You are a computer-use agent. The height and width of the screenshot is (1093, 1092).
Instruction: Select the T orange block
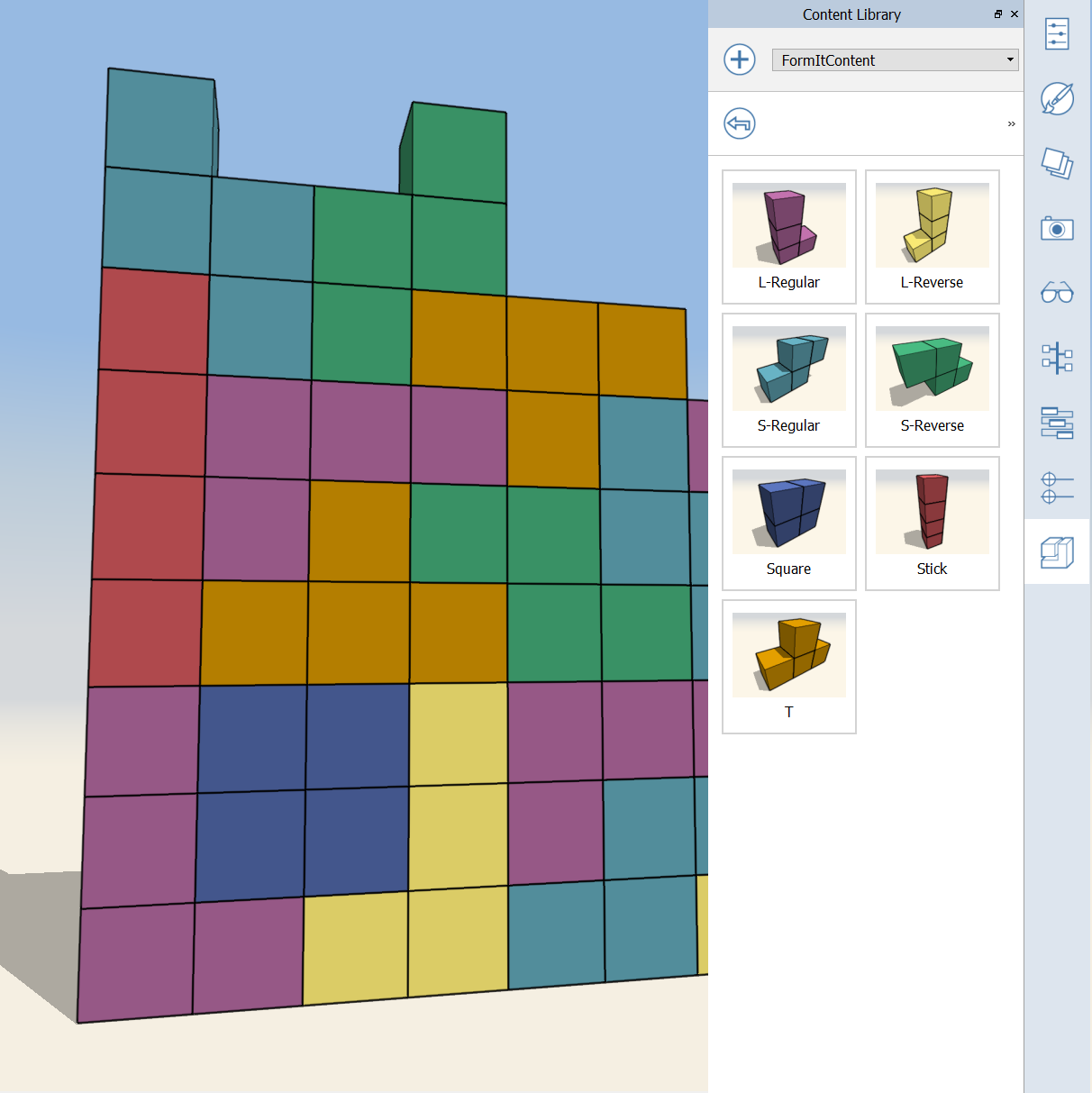789,667
